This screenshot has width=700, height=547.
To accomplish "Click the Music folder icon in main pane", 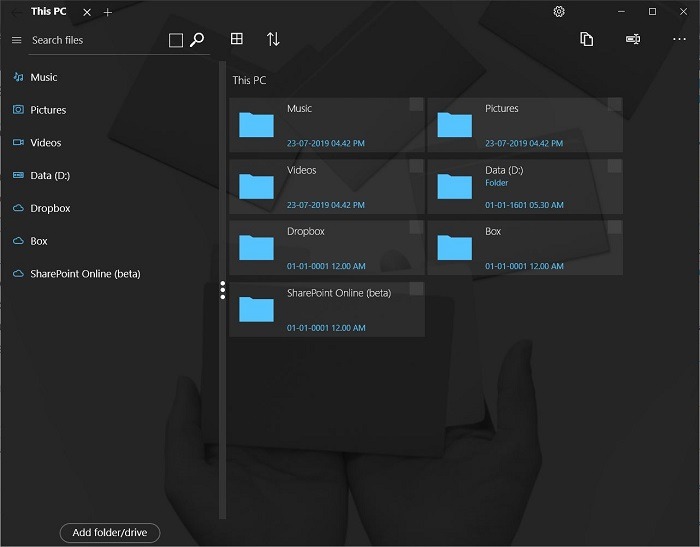I will tap(256, 125).
